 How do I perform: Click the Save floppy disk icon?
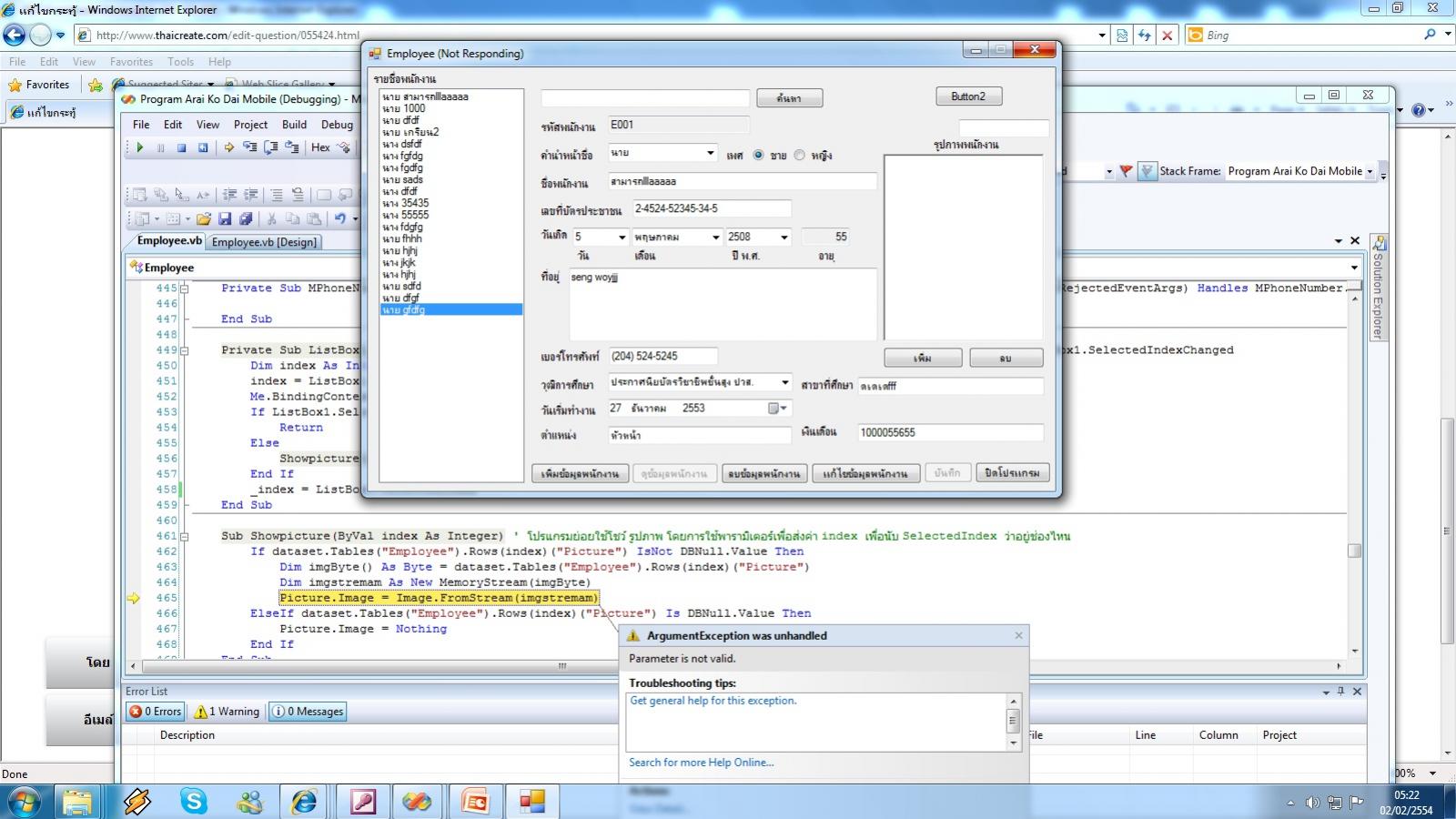[225, 218]
